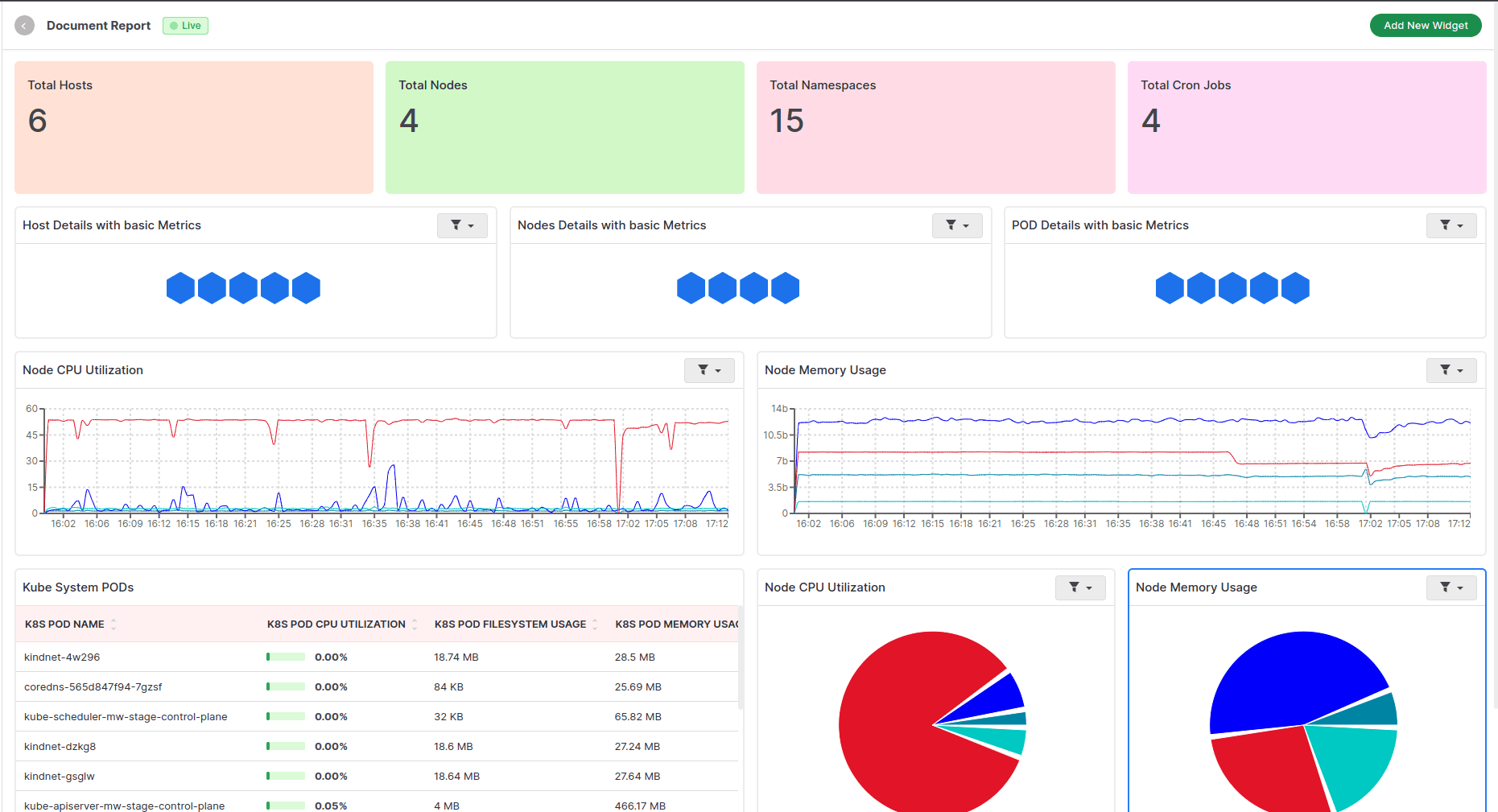The height and width of the screenshot is (812, 1498).
Task: Open the filter icon on Host Details widget
Action: coord(456,225)
